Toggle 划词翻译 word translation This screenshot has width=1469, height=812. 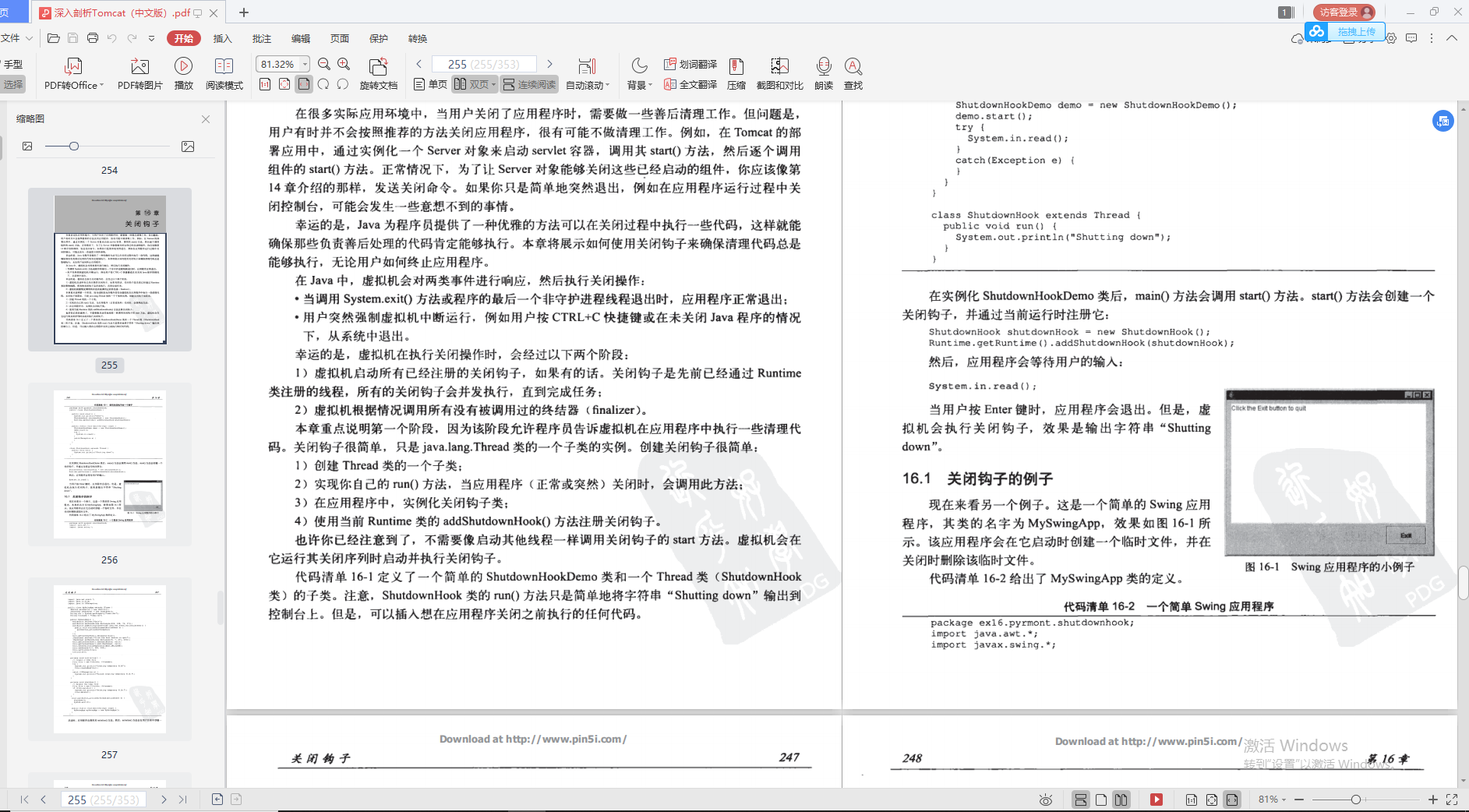pos(690,64)
